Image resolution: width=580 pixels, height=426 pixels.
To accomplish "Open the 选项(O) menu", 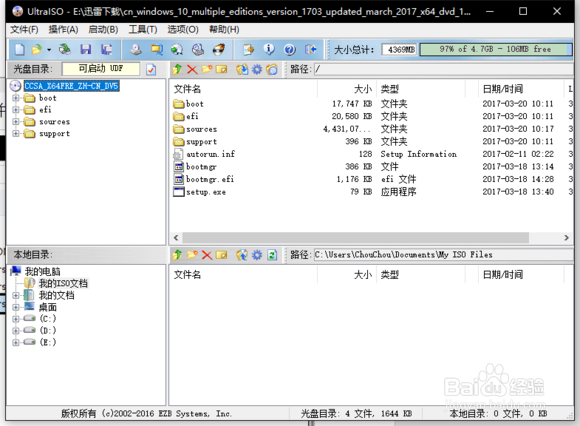I will pyautogui.click(x=183, y=29).
